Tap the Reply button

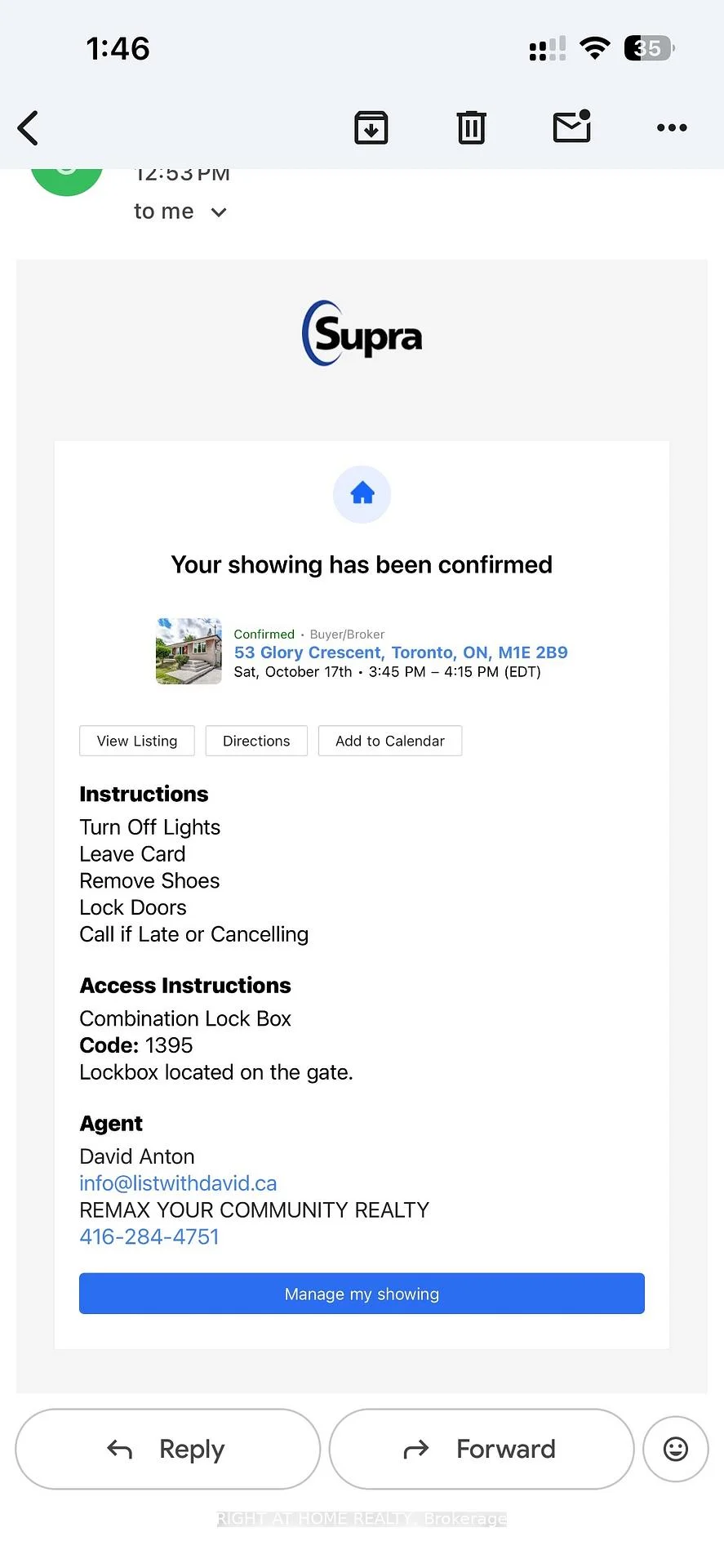(x=168, y=1449)
